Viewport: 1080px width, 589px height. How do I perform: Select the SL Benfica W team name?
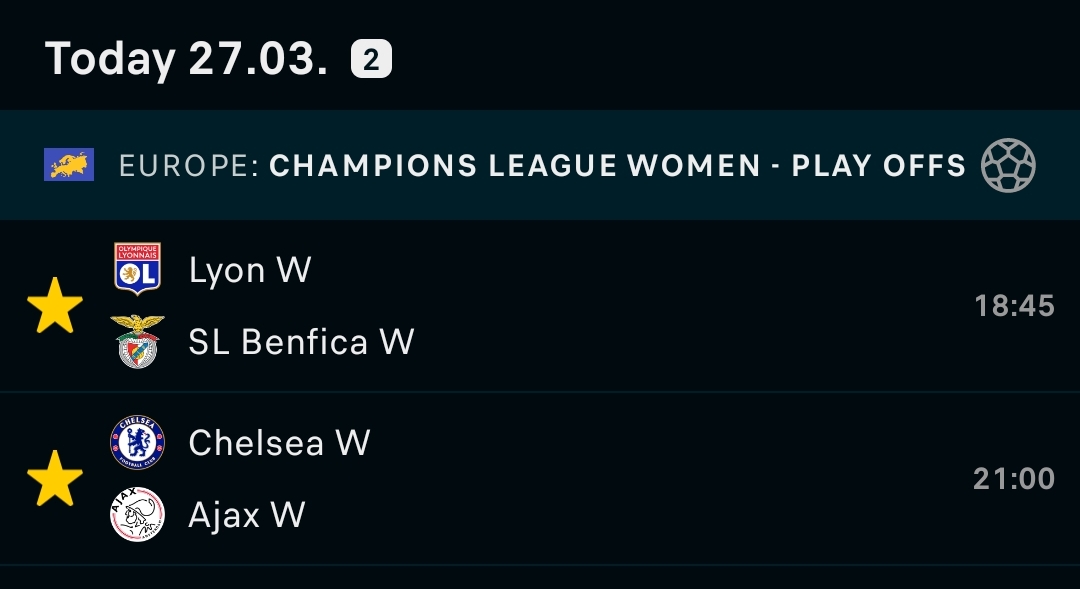pos(302,342)
